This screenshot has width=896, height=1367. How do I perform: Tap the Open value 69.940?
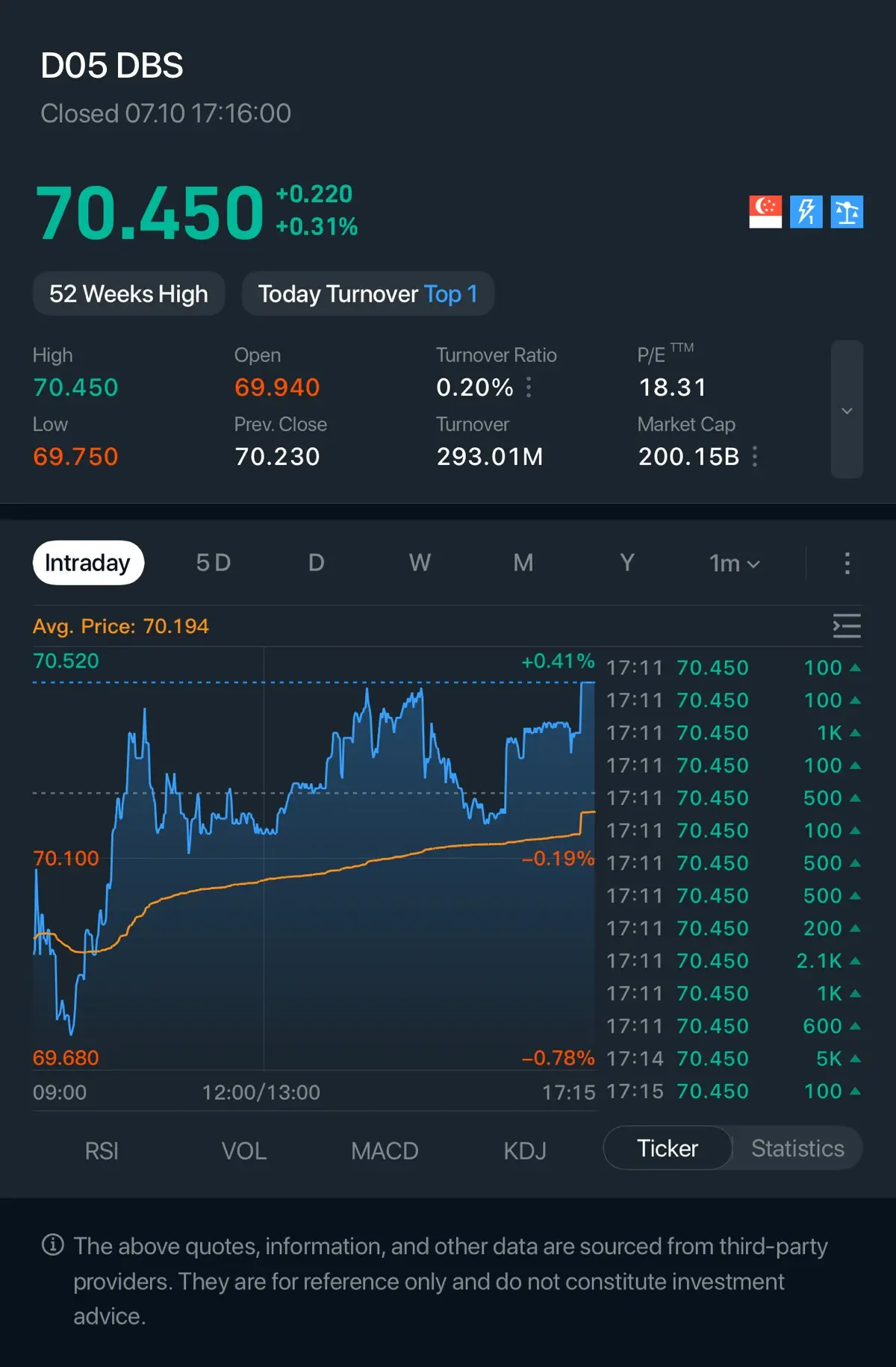pos(277,387)
